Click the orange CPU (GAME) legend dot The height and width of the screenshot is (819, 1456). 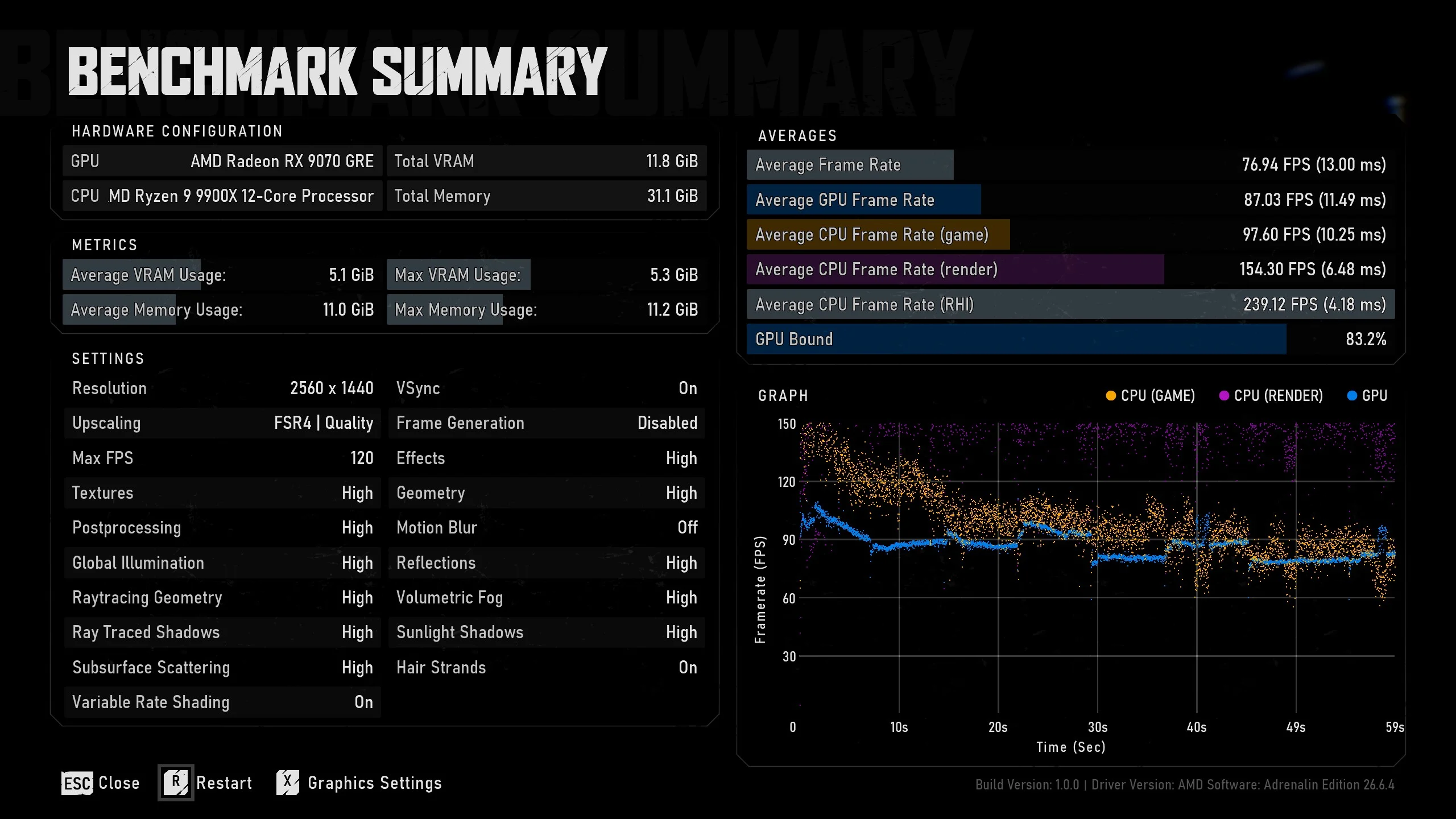pos(1110,396)
